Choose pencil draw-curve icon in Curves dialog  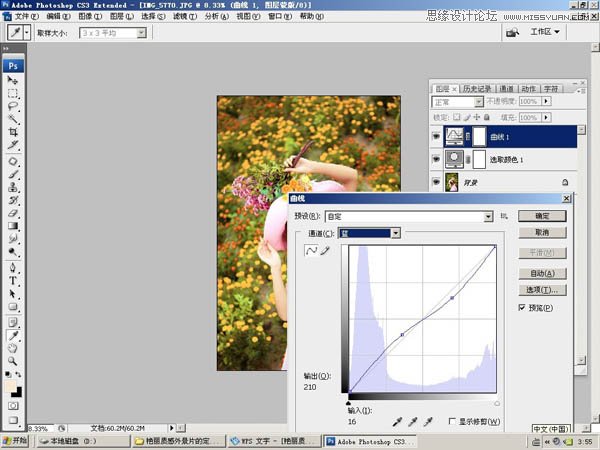tap(324, 251)
